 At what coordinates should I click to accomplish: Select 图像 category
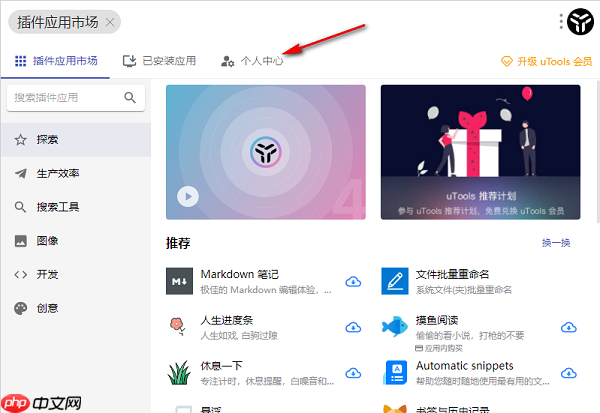pos(76,241)
